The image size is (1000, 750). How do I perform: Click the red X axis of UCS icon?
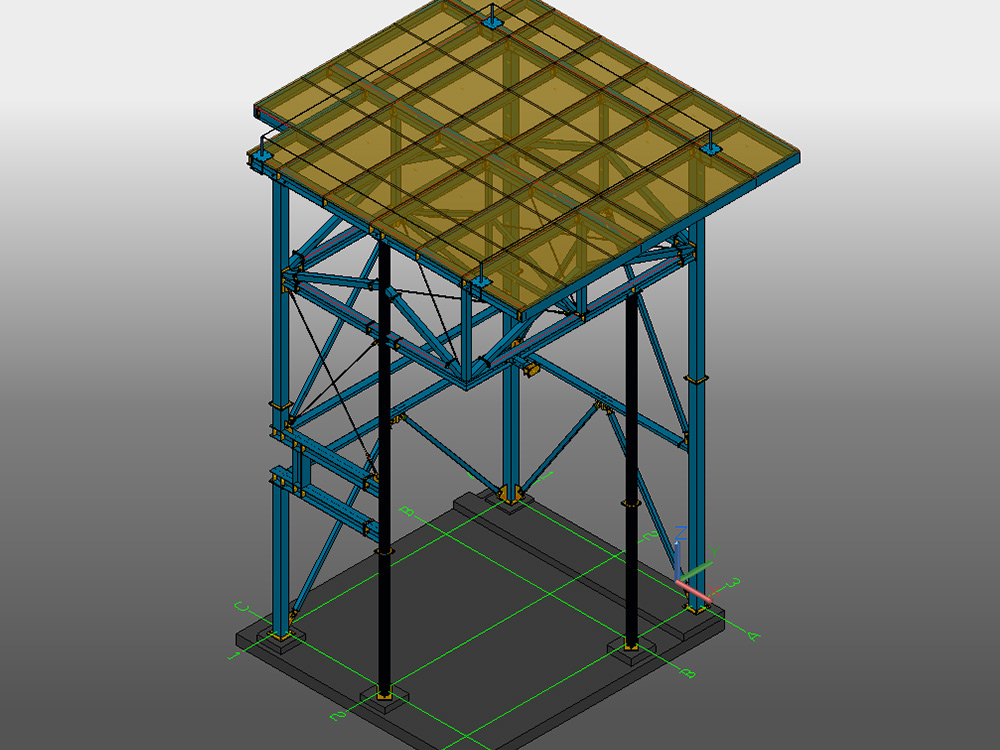tap(696, 592)
